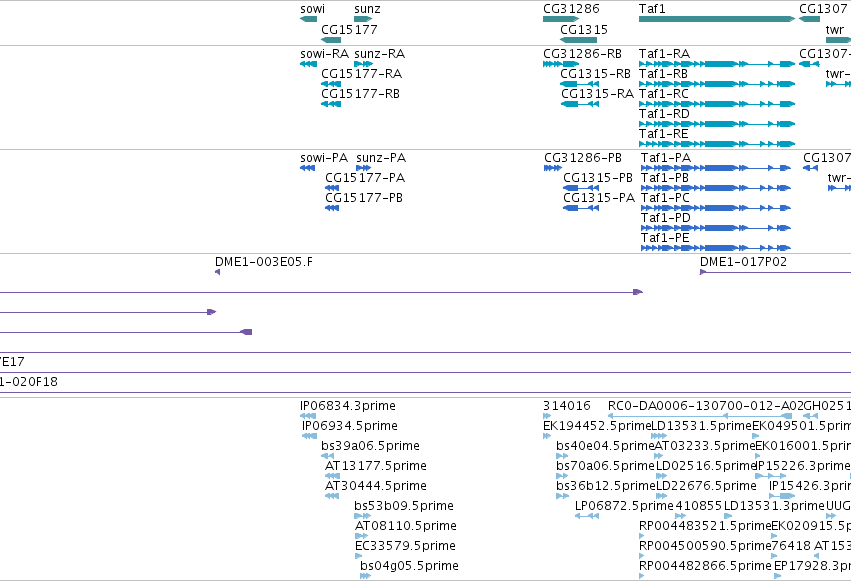
Task: Click EST AT08110.5prime
Action: (x=361, y=537)
